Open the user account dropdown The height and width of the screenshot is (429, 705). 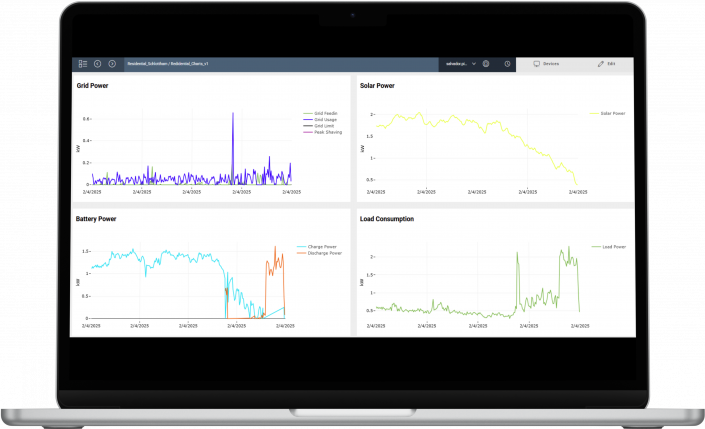[x=459, y=64]
